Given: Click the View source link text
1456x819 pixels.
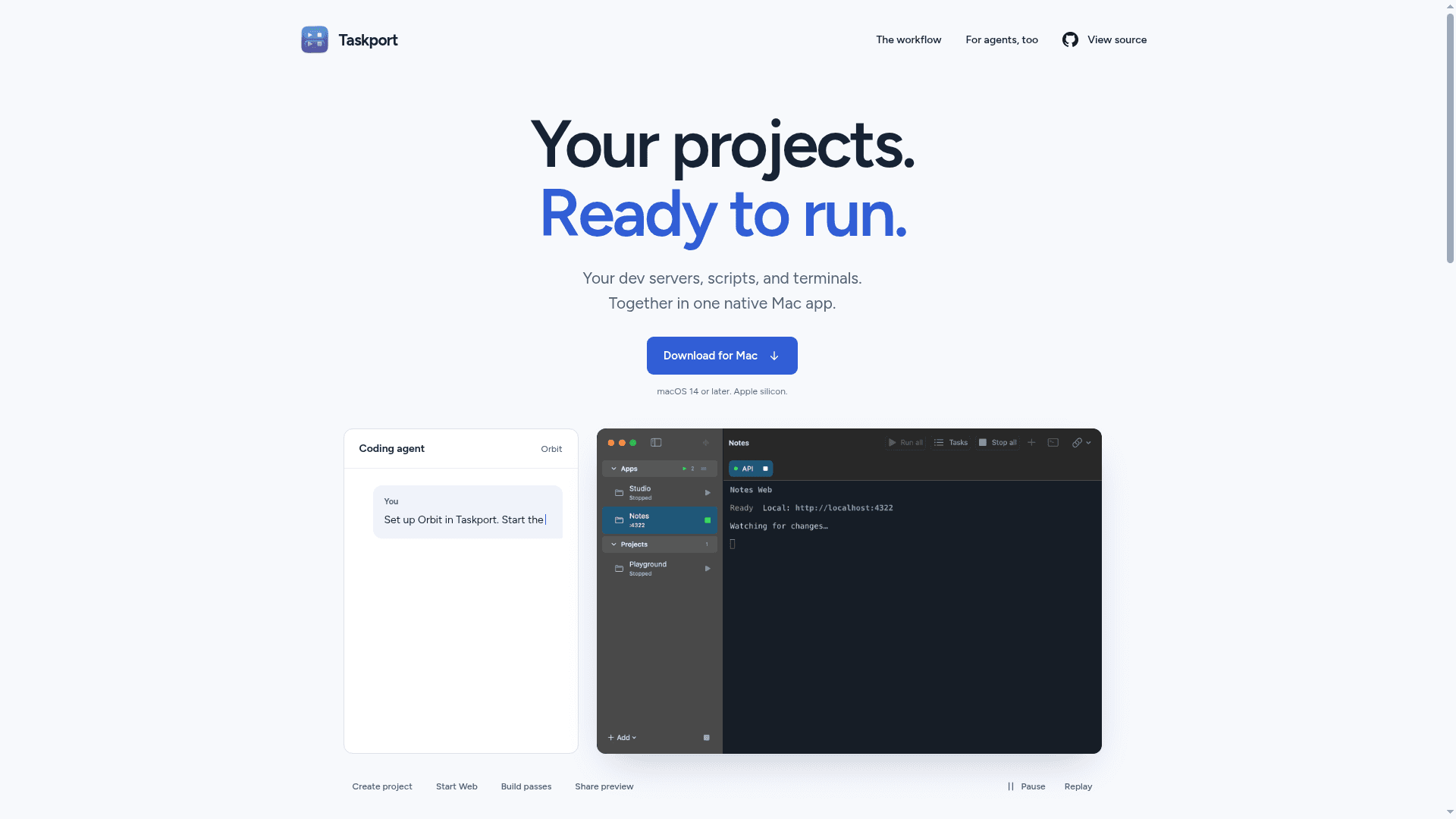Looking at the screenshot, I should (x=1117, y=39).
